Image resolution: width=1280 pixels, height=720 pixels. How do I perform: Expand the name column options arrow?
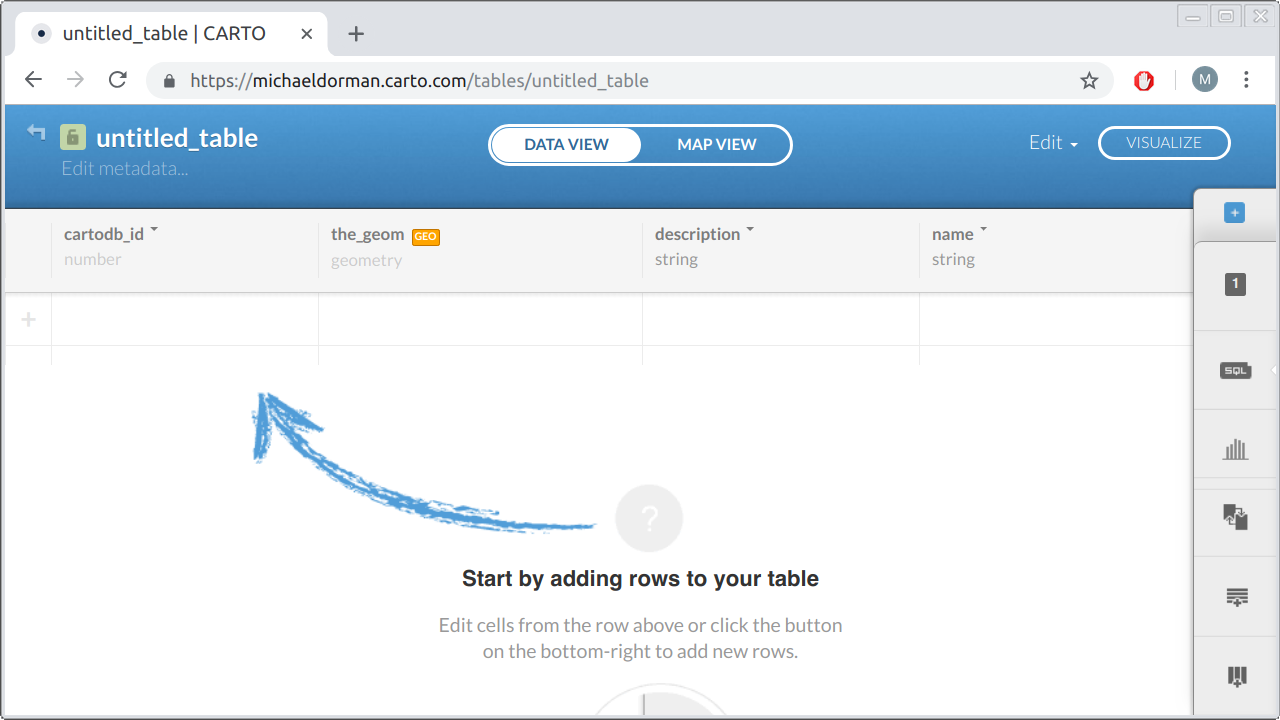click(x=983, y=230)
